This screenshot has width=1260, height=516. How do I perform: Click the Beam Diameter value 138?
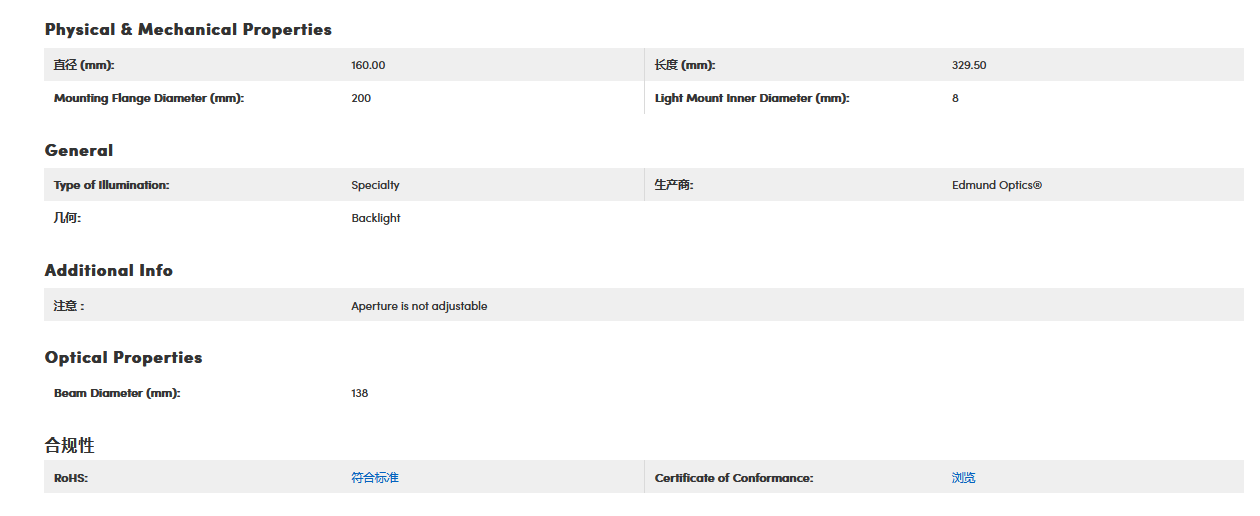[x=360, y=393]
